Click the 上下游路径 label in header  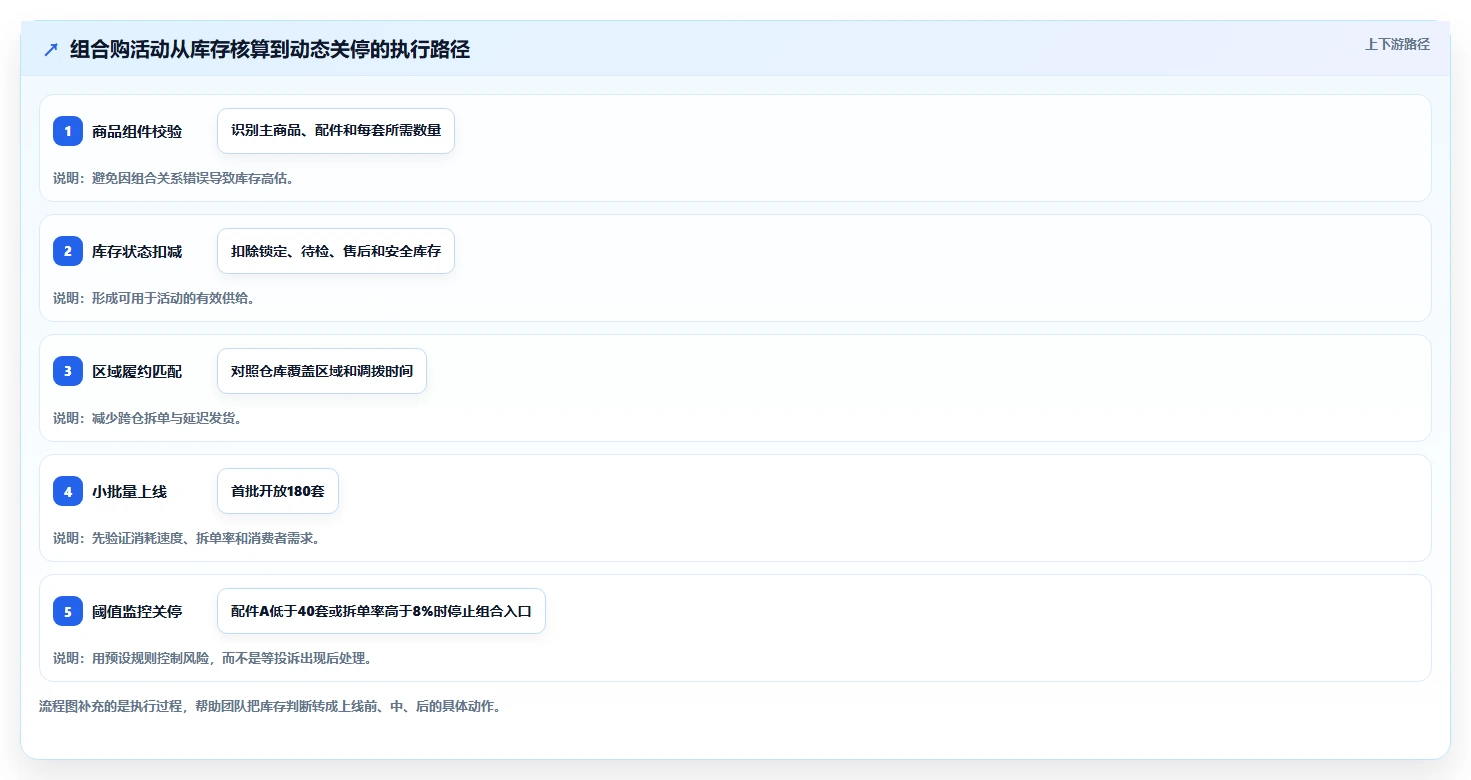[x=1397, y=44]
